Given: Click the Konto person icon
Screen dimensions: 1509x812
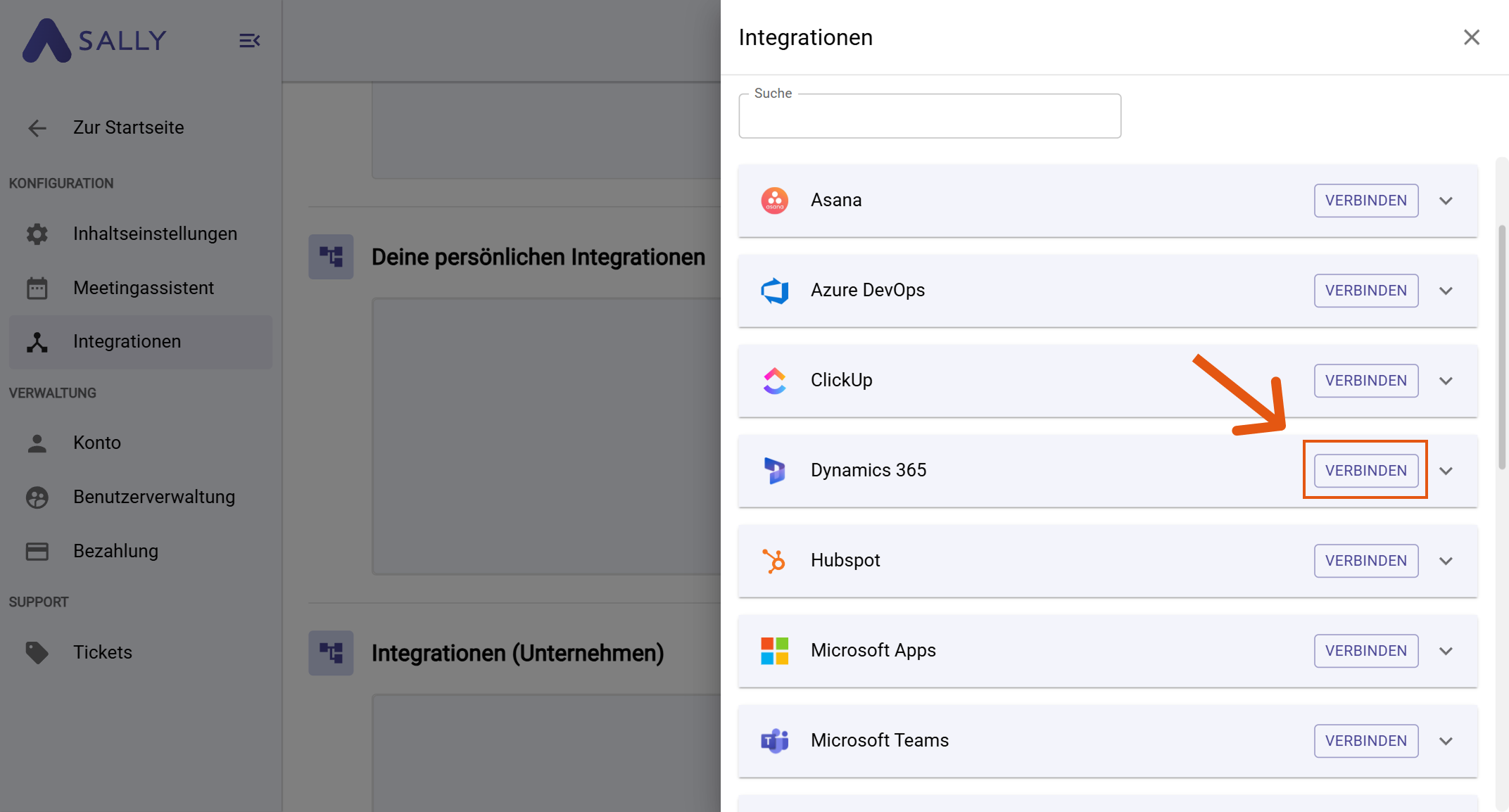Looking at the screenshot, I should 37,443.
